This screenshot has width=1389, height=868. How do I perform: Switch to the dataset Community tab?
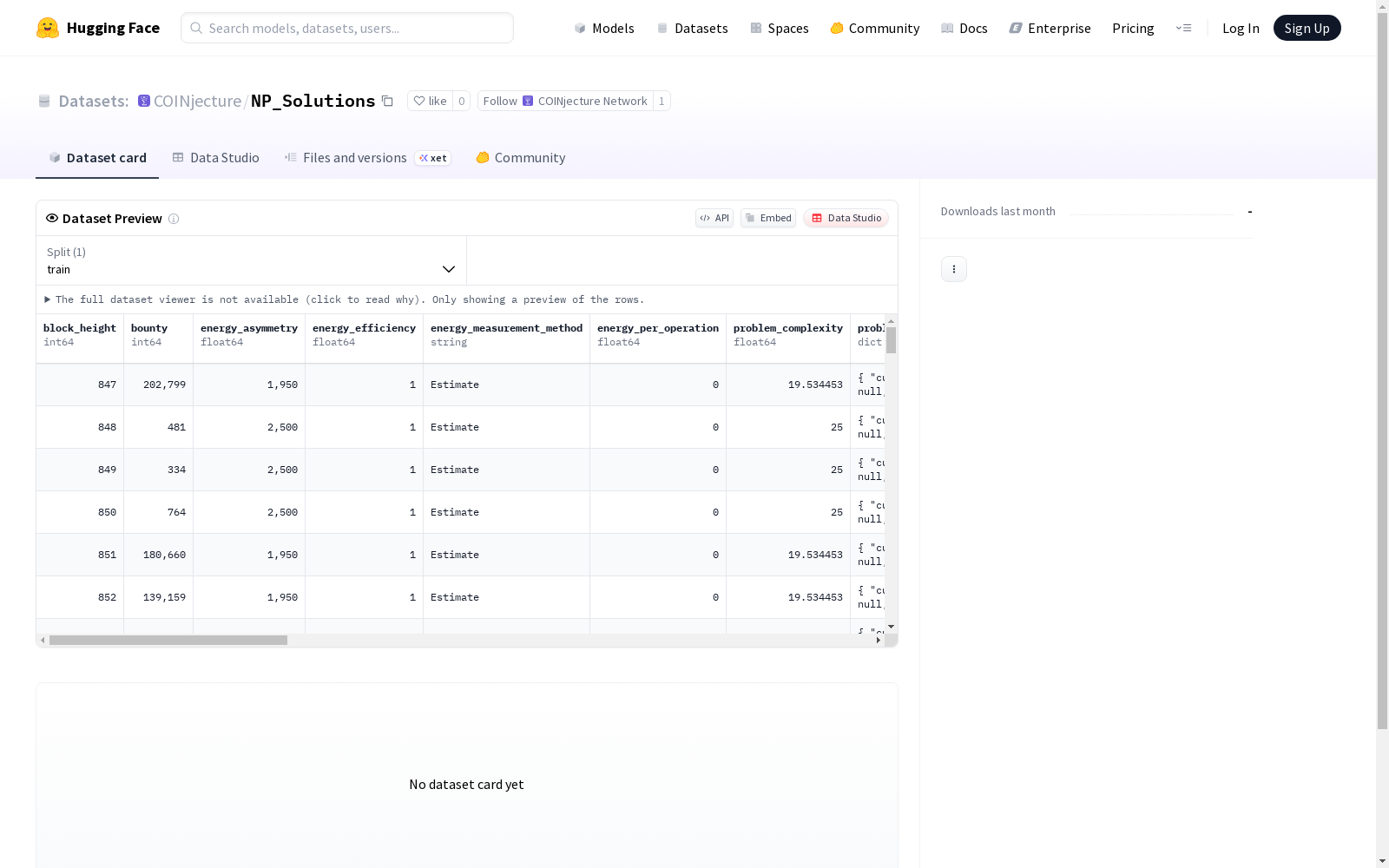[x=521, y=158]
